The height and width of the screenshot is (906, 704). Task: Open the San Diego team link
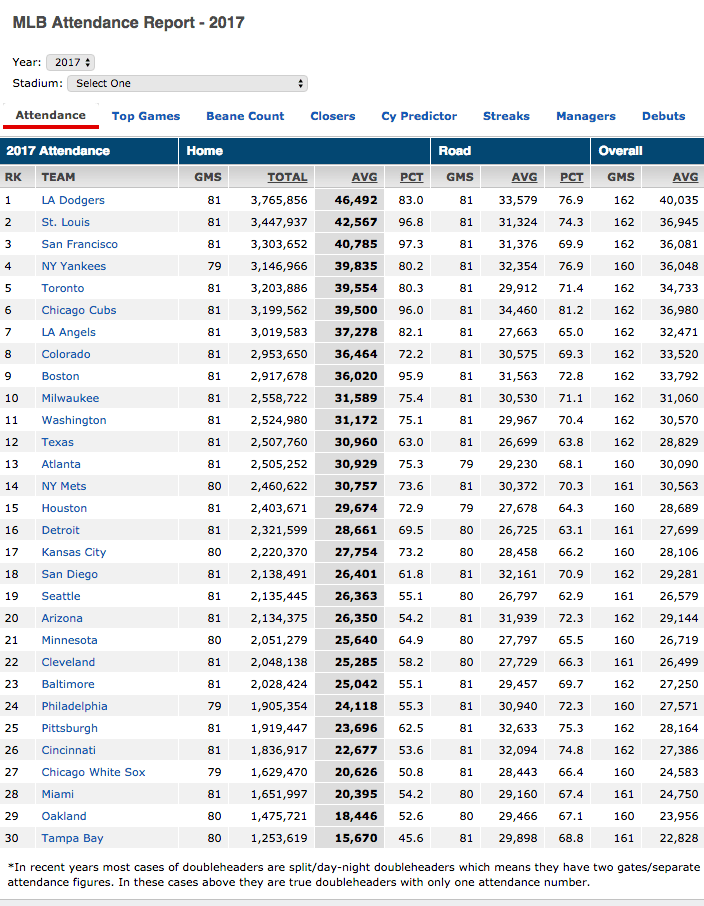click(69, 574)
